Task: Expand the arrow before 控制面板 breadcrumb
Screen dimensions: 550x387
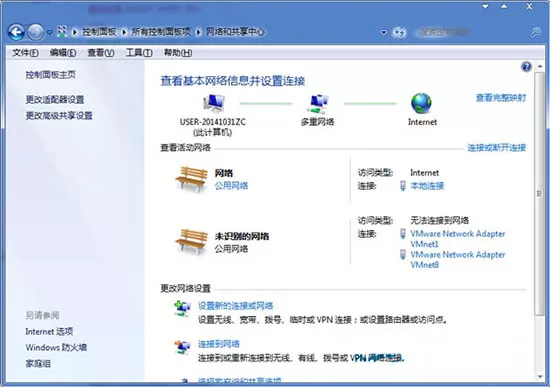Action: point(74,32)
